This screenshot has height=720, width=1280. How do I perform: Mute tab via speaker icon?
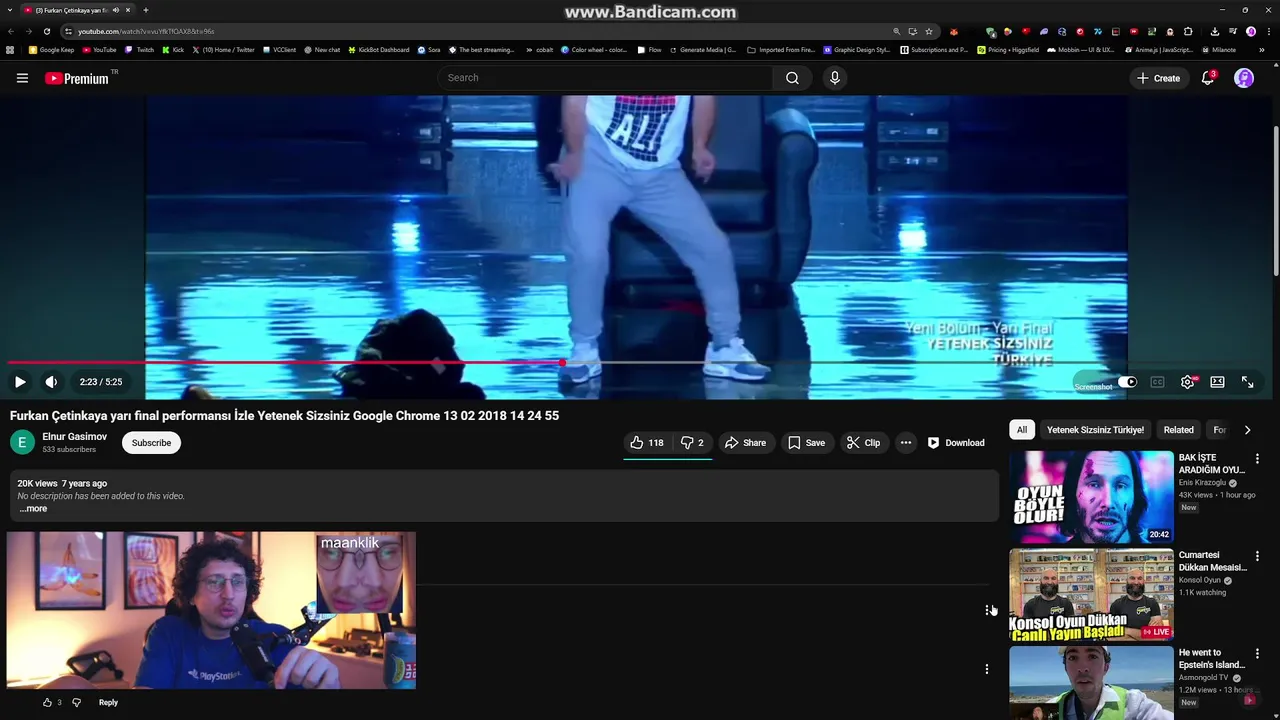[116, 10]
